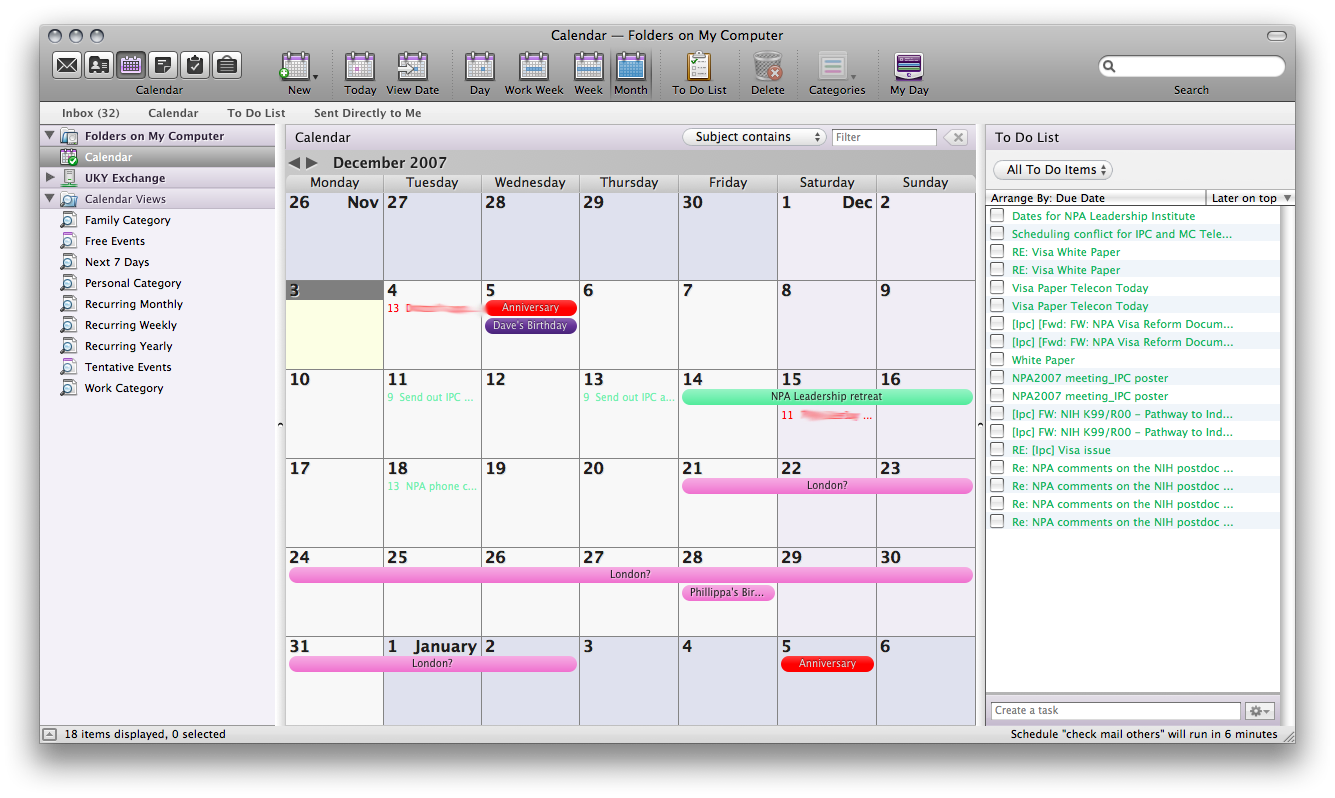Image resolution: width=1335 pixels, height=798 pixels.
Task: Open the Tasks view icon
Action: (x=195, y=65)
